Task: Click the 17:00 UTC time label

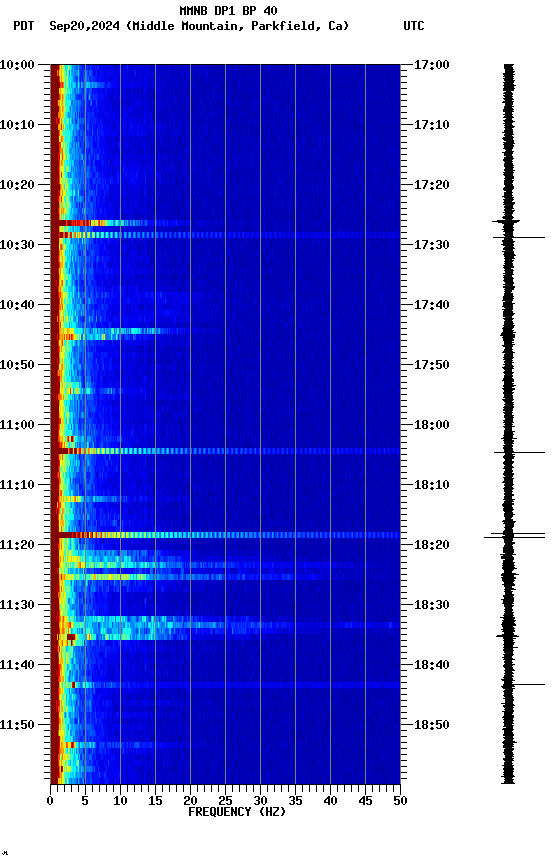Action: tap(431, 65)
